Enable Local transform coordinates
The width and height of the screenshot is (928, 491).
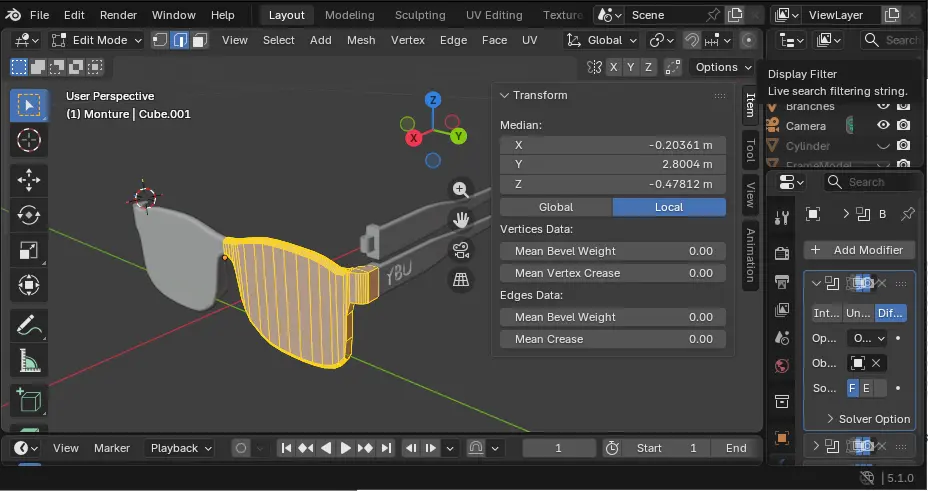669,207
